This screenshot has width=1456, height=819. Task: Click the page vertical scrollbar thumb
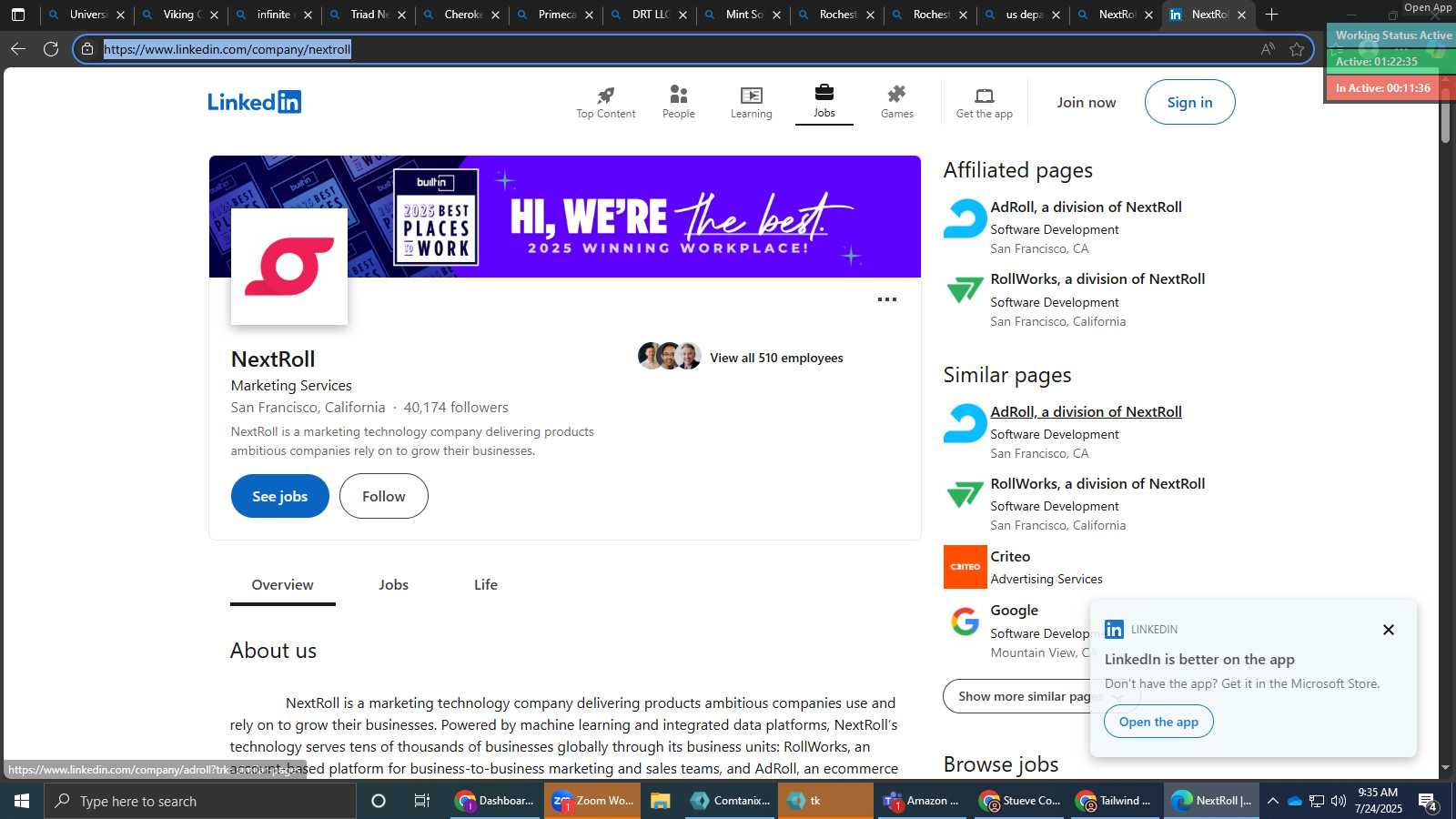(1445, 116)
